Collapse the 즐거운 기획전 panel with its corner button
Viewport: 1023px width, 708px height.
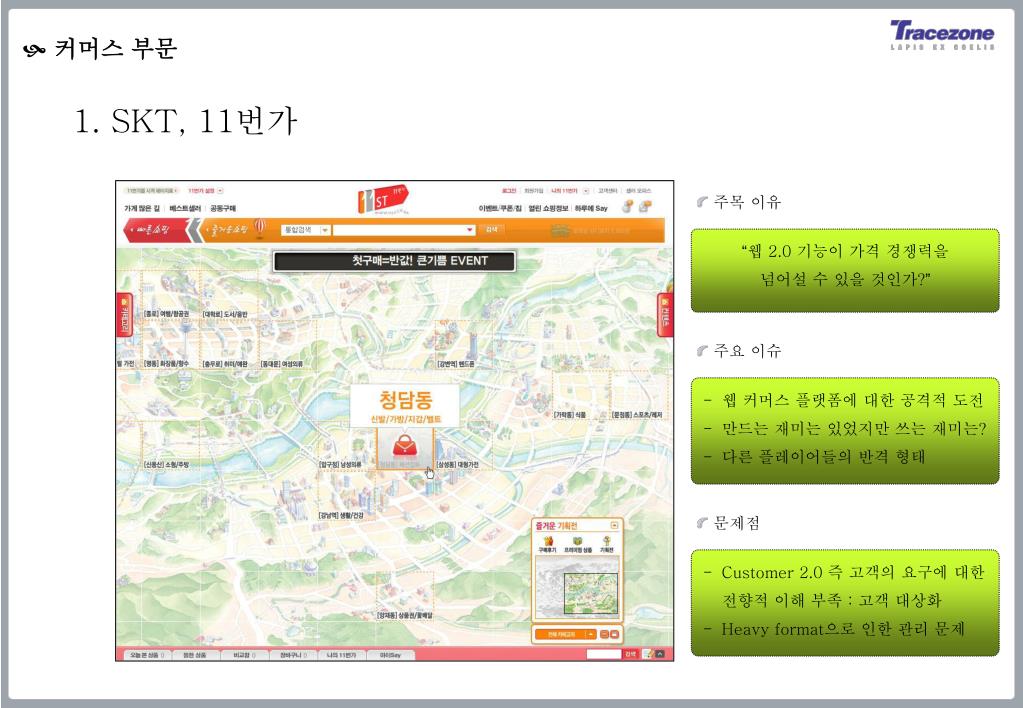pyautogui.click(x=614, y=525)
